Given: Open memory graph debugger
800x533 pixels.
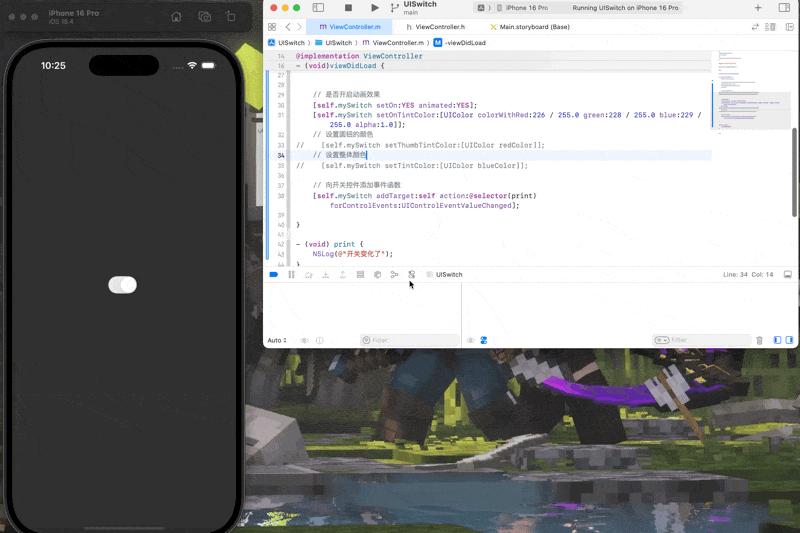Looking at the screenshot, I should tap(394, 274).
